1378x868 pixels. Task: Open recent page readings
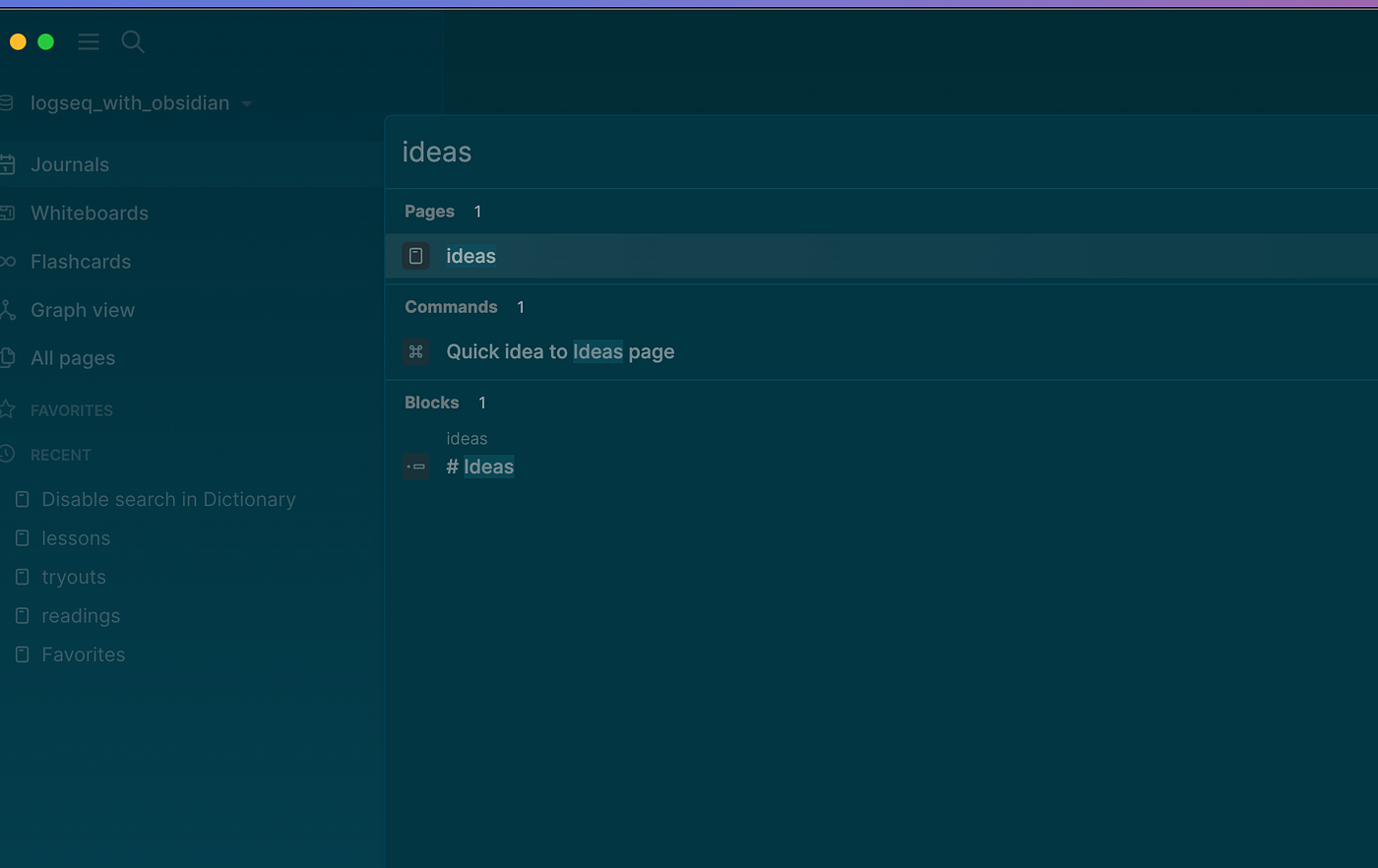[81, 616]
